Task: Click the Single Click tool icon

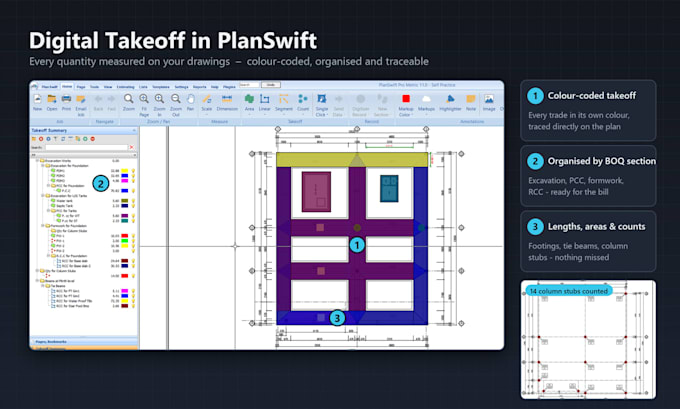Action: pyautogui.click(x=322, y=98)
